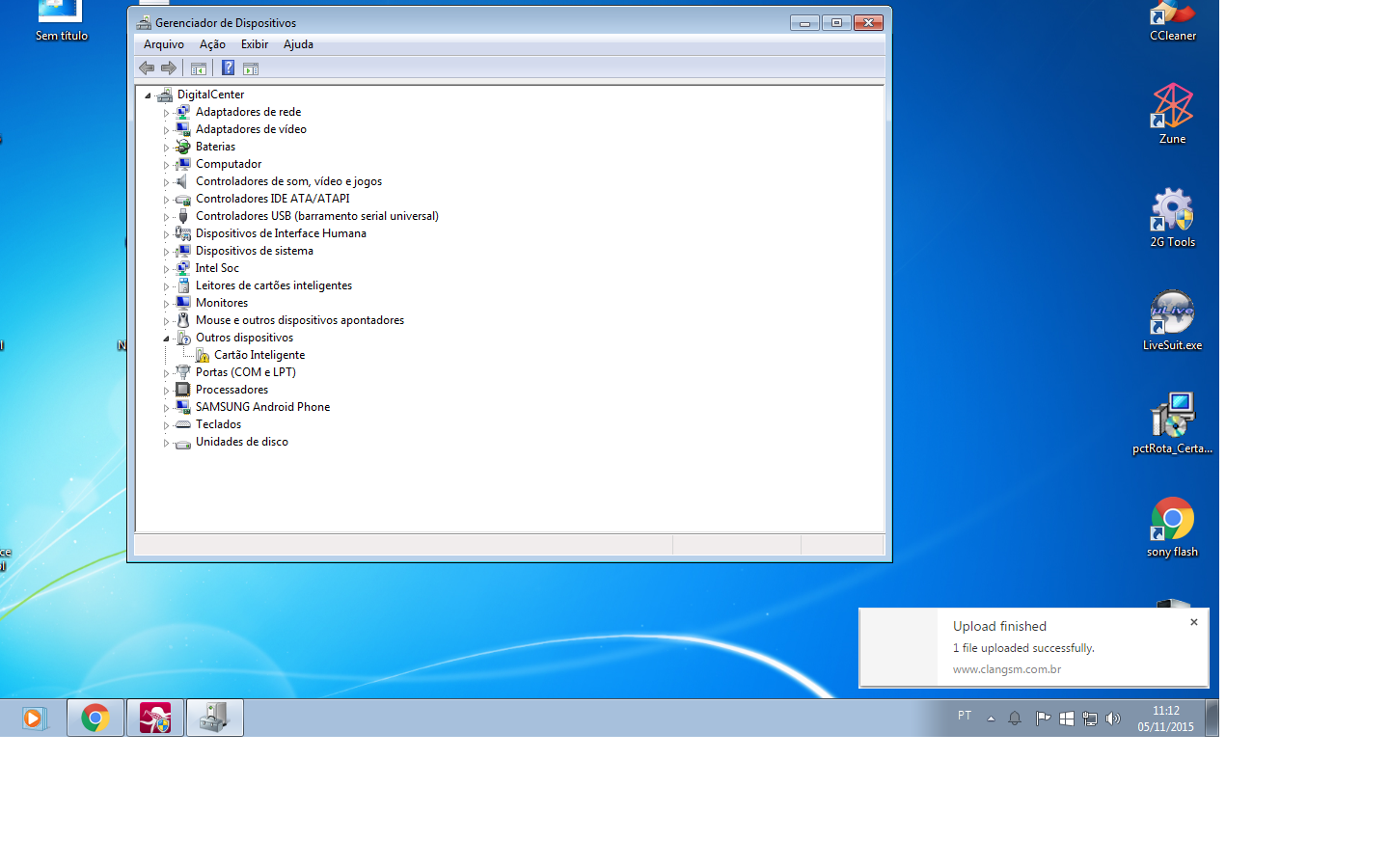Click the blue Help toolbar icon
Screen dimensions: 1389x868
tap(228, 68)
